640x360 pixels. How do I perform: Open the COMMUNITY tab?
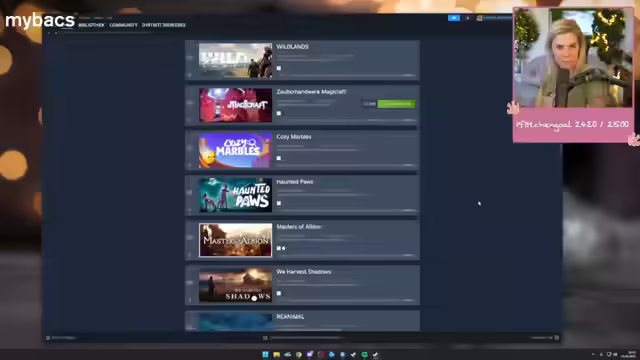click(x=123, y=25)
